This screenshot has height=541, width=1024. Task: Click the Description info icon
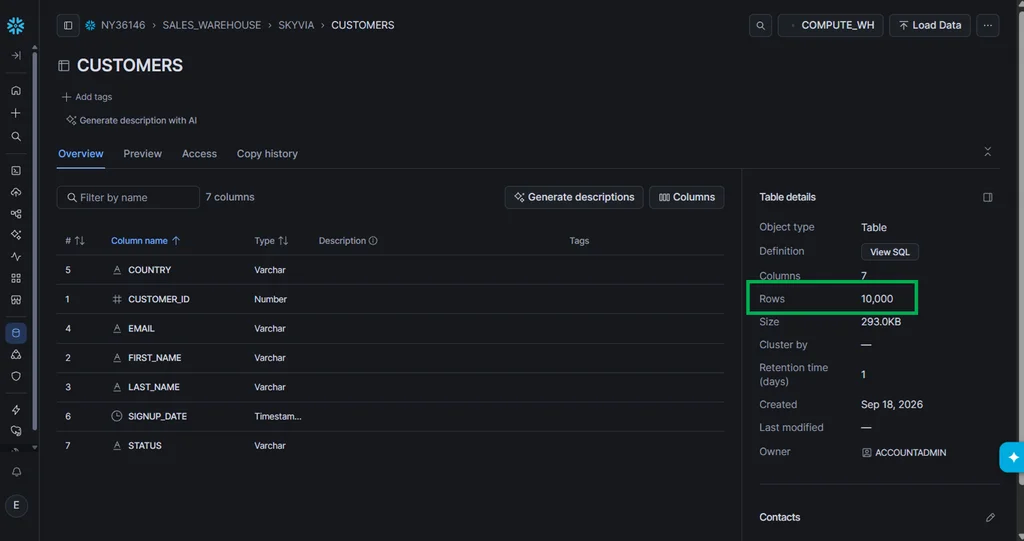click(x=373, y=240)
